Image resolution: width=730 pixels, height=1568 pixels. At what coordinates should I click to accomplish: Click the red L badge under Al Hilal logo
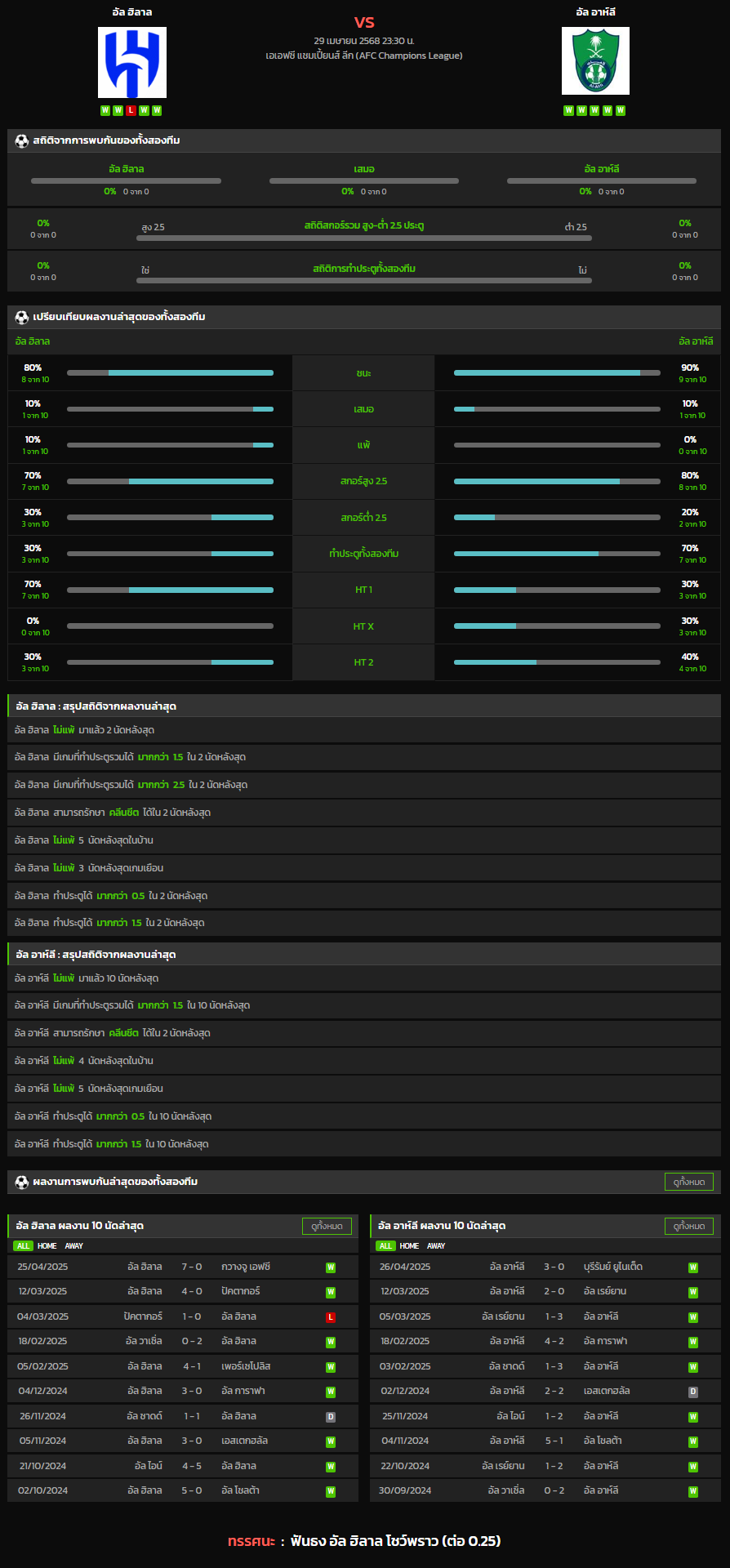click(131, 110)
